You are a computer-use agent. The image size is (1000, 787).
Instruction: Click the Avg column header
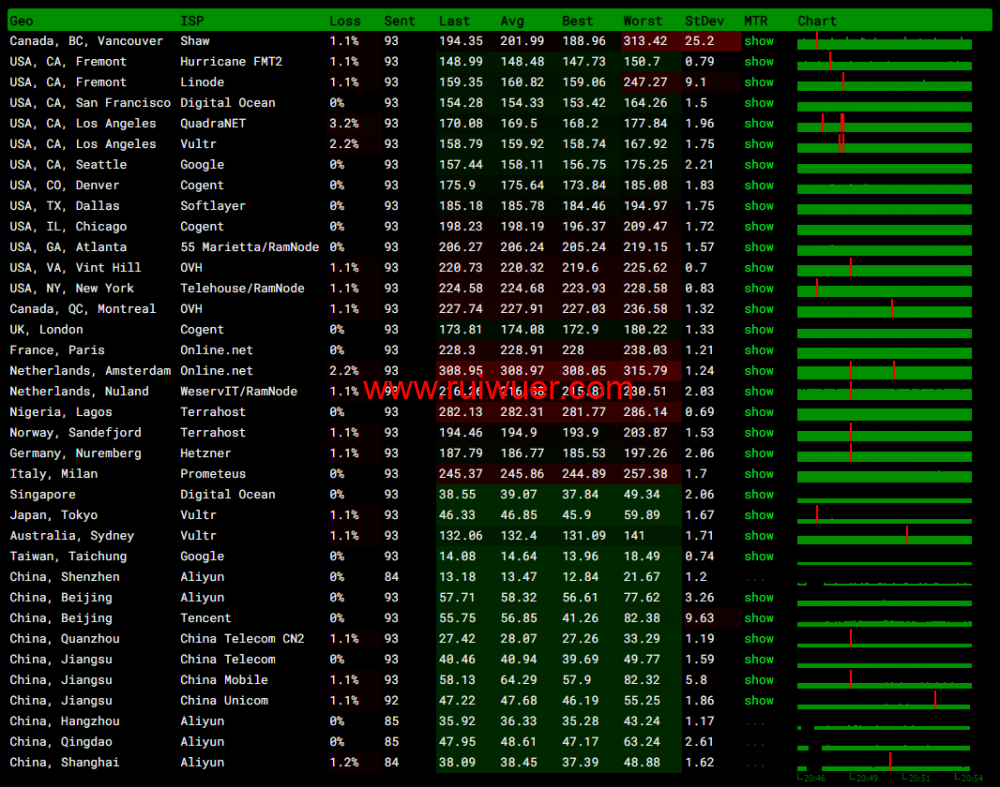pos(511,21)
